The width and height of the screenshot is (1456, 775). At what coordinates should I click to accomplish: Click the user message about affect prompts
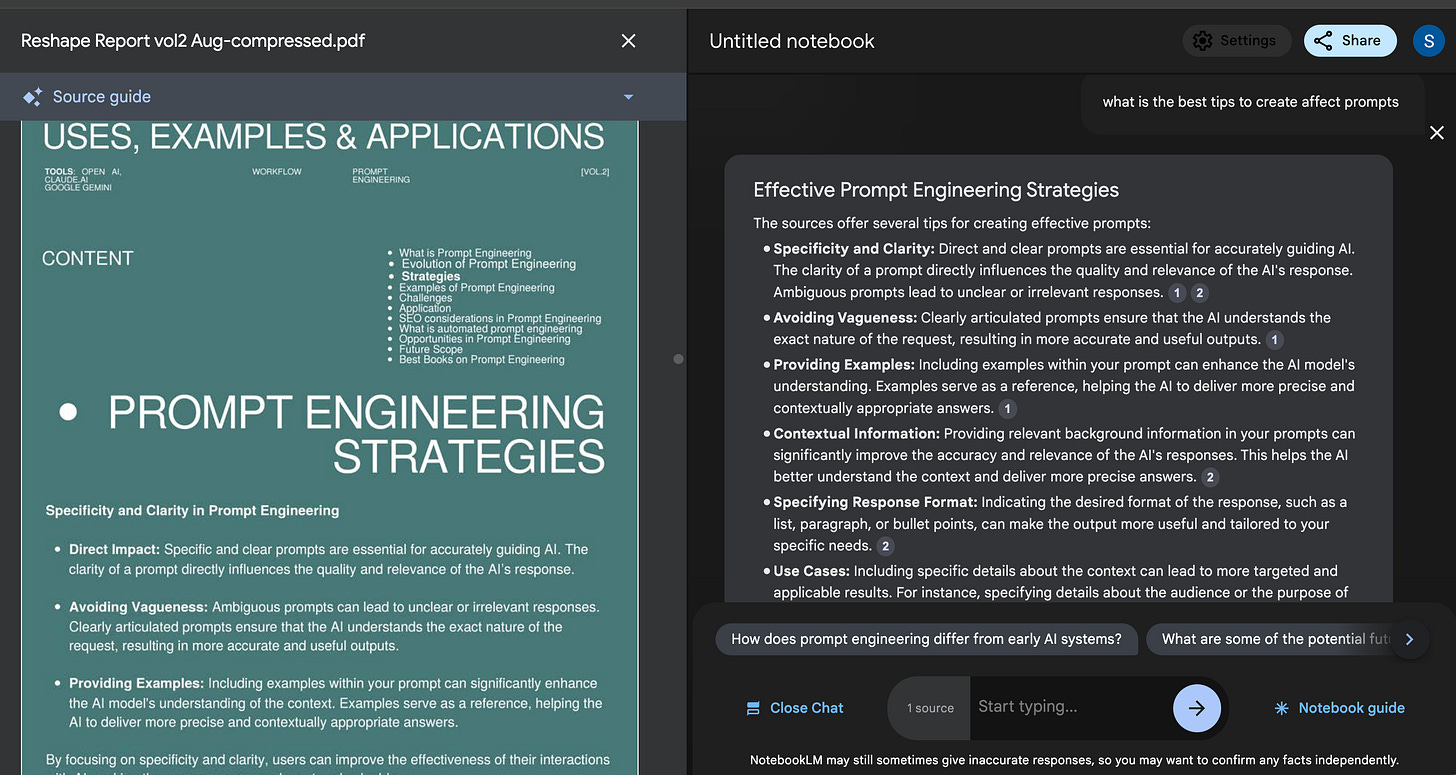click(1250, 101)
